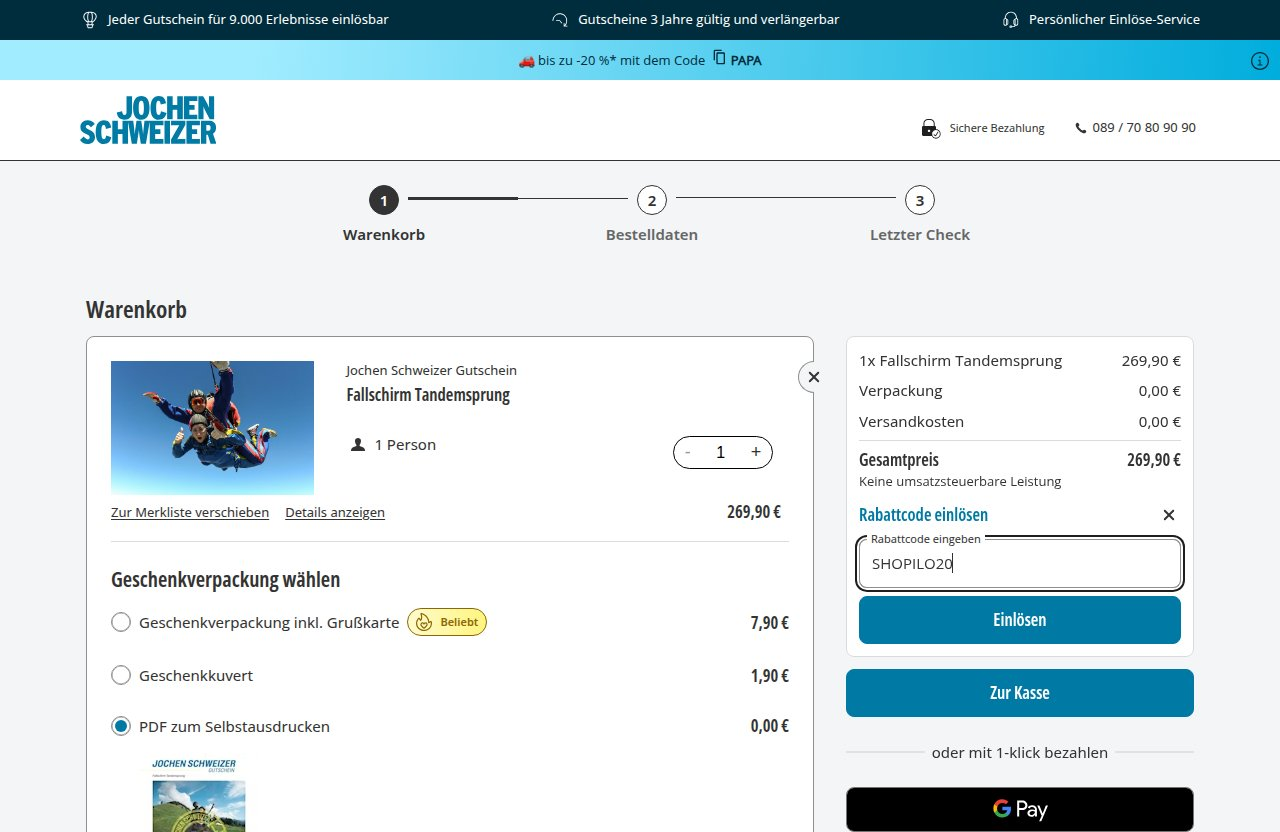1280x832 pixels.
Task: Click the 1x Fallschirm Tandemsprung summary line
Action: pos(960,361)
